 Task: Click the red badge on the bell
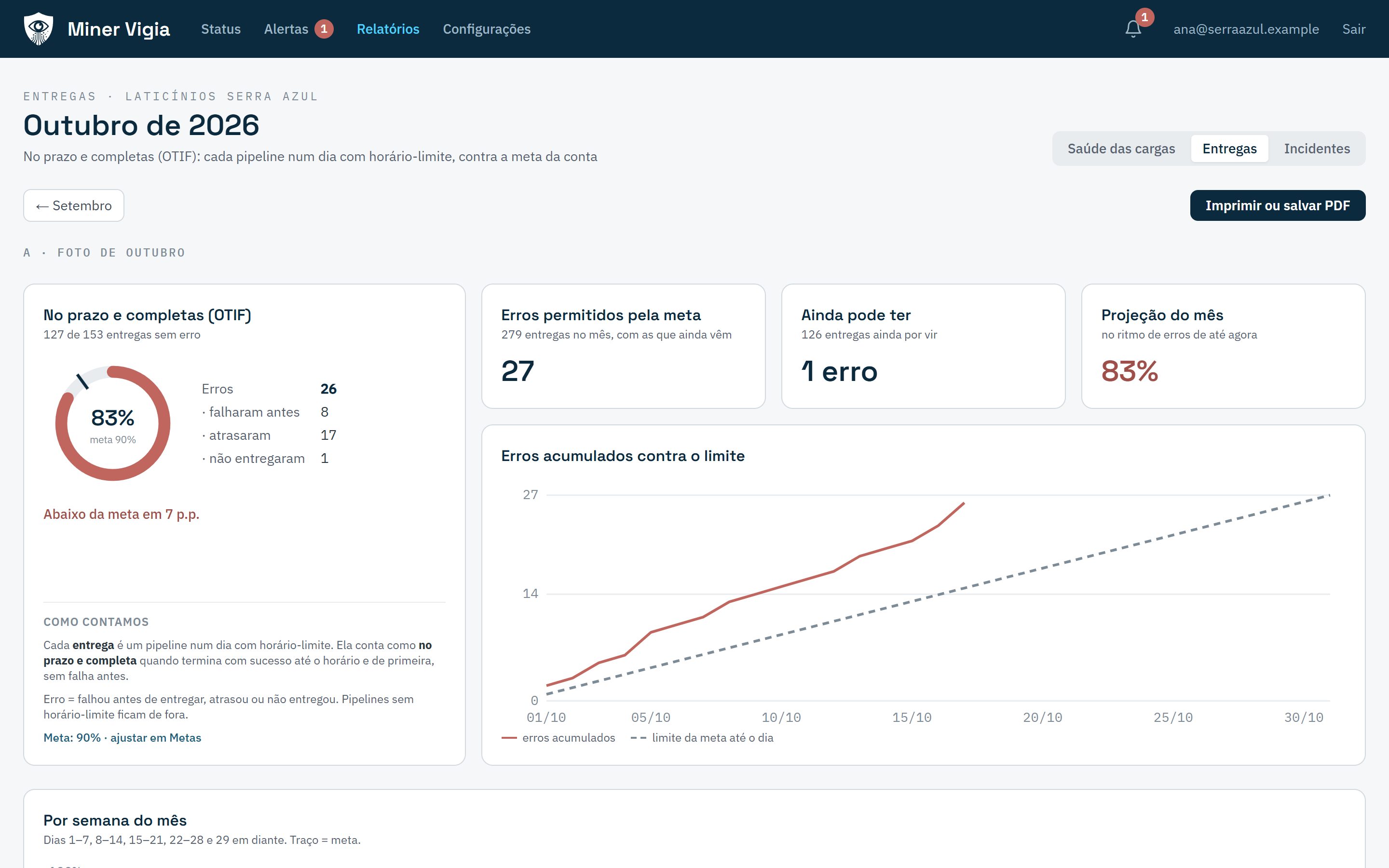tap(1144, 17)
